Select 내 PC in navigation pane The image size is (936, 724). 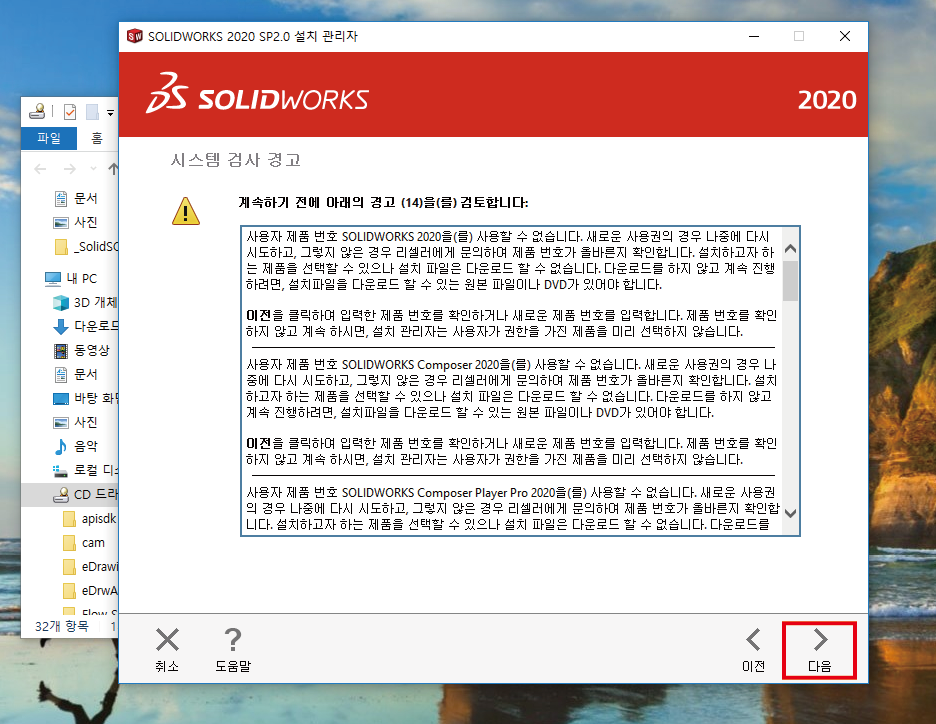(x=71, y=278)
